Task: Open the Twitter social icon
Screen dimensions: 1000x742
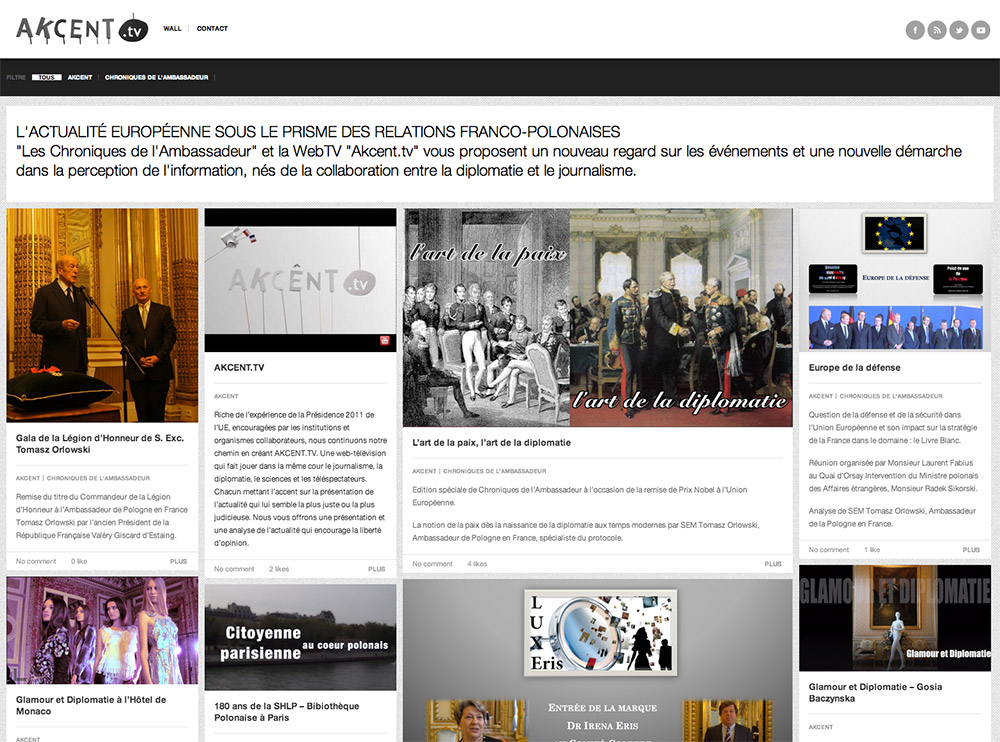Action: 959,30
